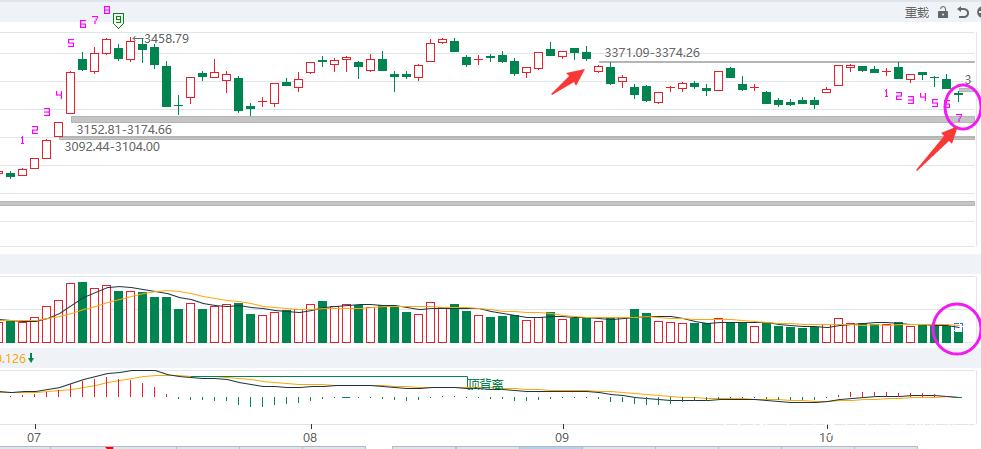Click the red arrow pointing at 3371 gap
The image size is (981, 449).
pyautogui.click(x=571, y=80)
